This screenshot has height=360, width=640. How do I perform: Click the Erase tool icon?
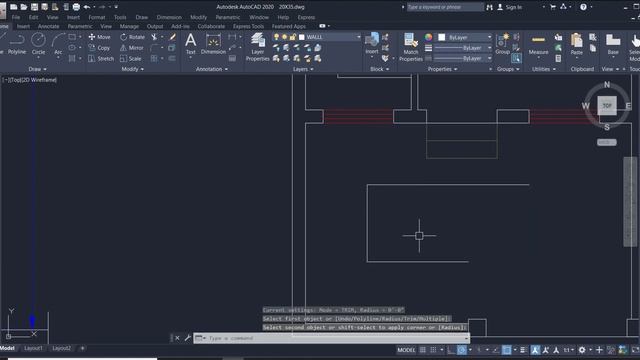point(173,37)
